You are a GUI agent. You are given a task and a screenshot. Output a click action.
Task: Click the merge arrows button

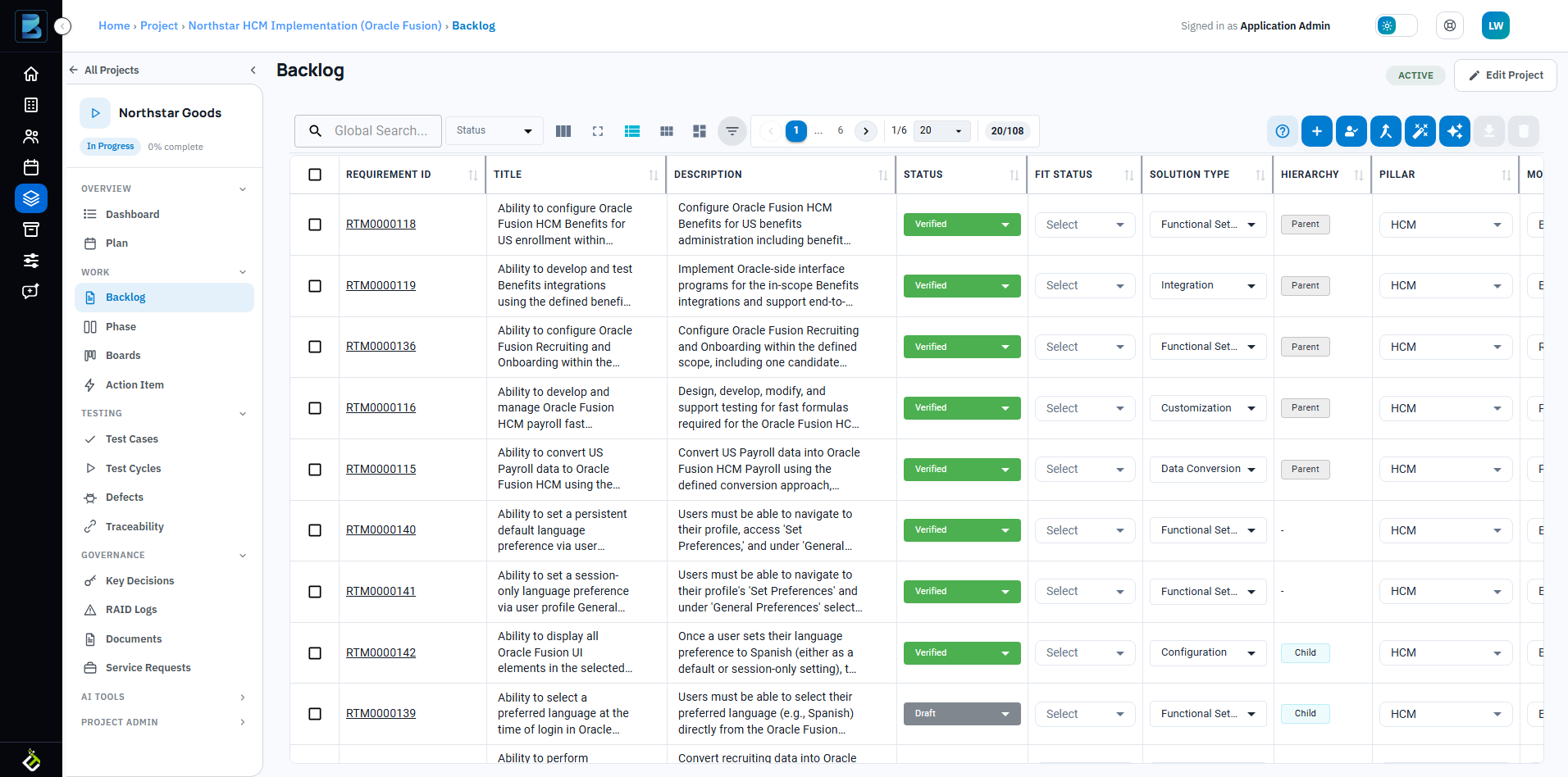(1386, 131)
